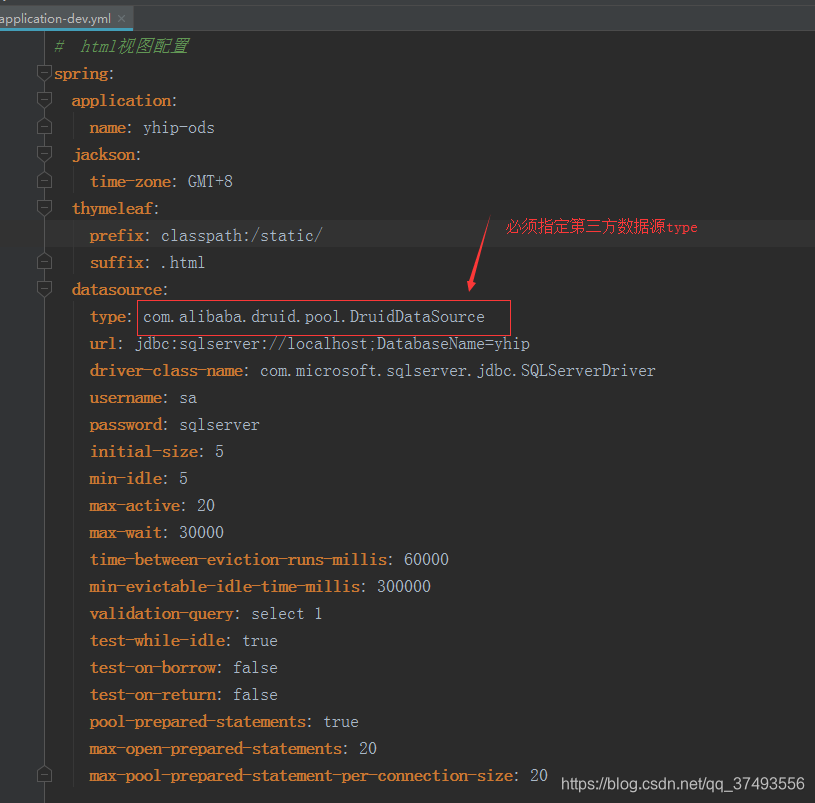
Task: Click the 'max-open-prepared-statements' key
Action: [x=216, y=749]
